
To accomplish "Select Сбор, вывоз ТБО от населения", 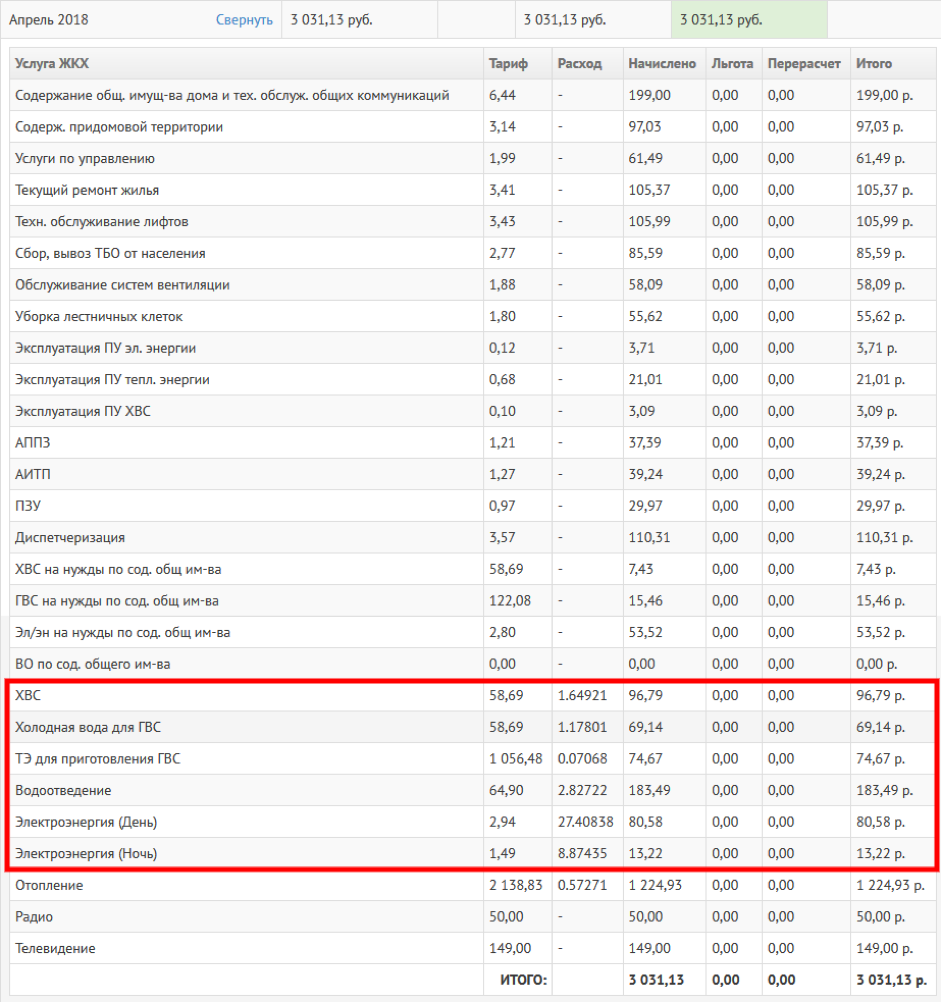I will tap(473, 253).
